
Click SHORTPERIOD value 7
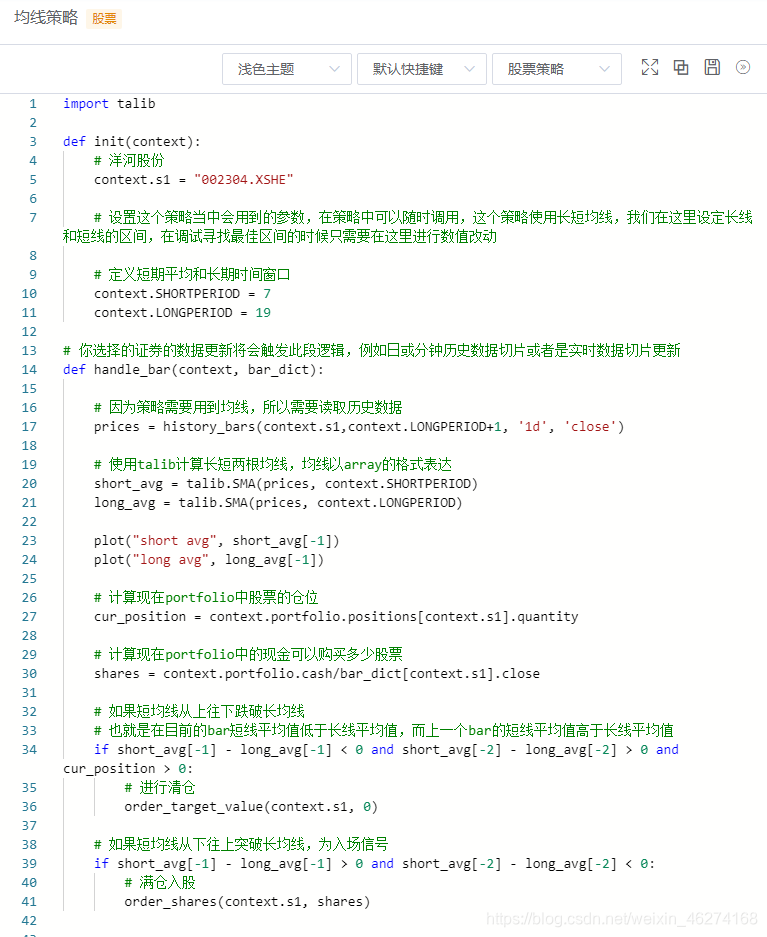pos(267,294)
